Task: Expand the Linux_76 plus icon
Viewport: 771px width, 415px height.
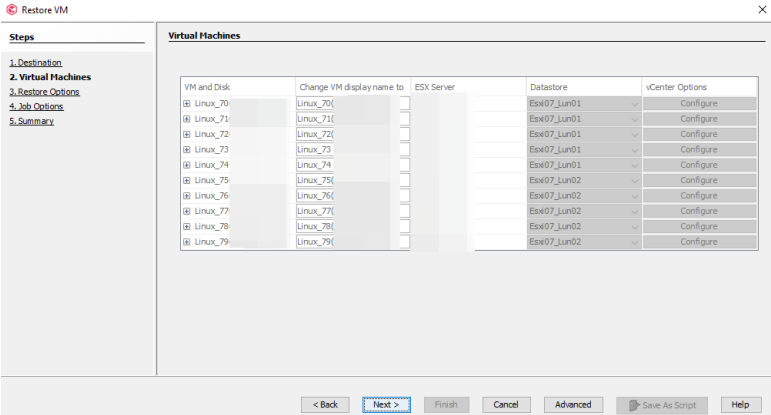Action: (x=187, y=195)
